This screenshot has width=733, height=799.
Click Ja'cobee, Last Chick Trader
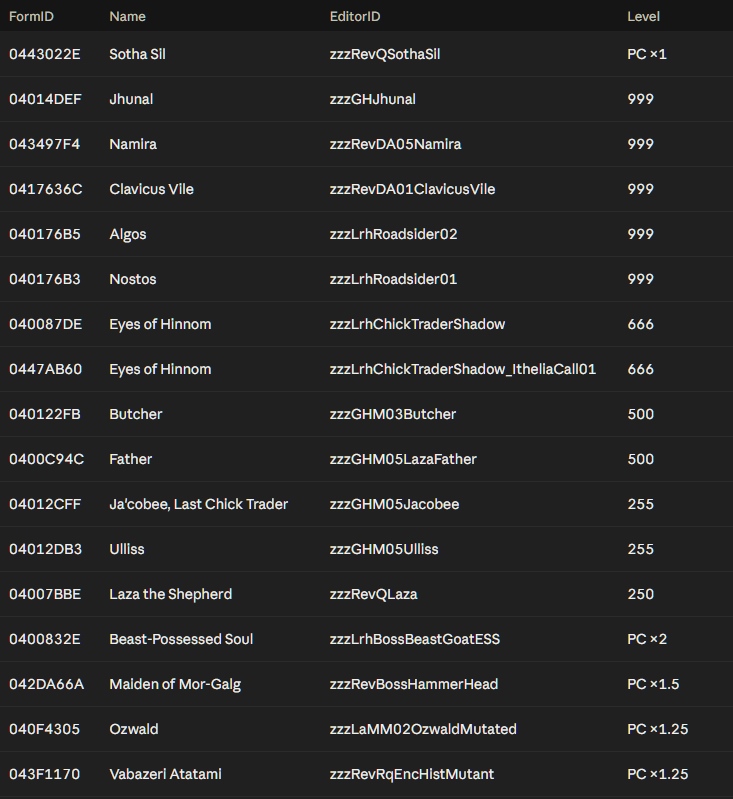coord(199,504)
